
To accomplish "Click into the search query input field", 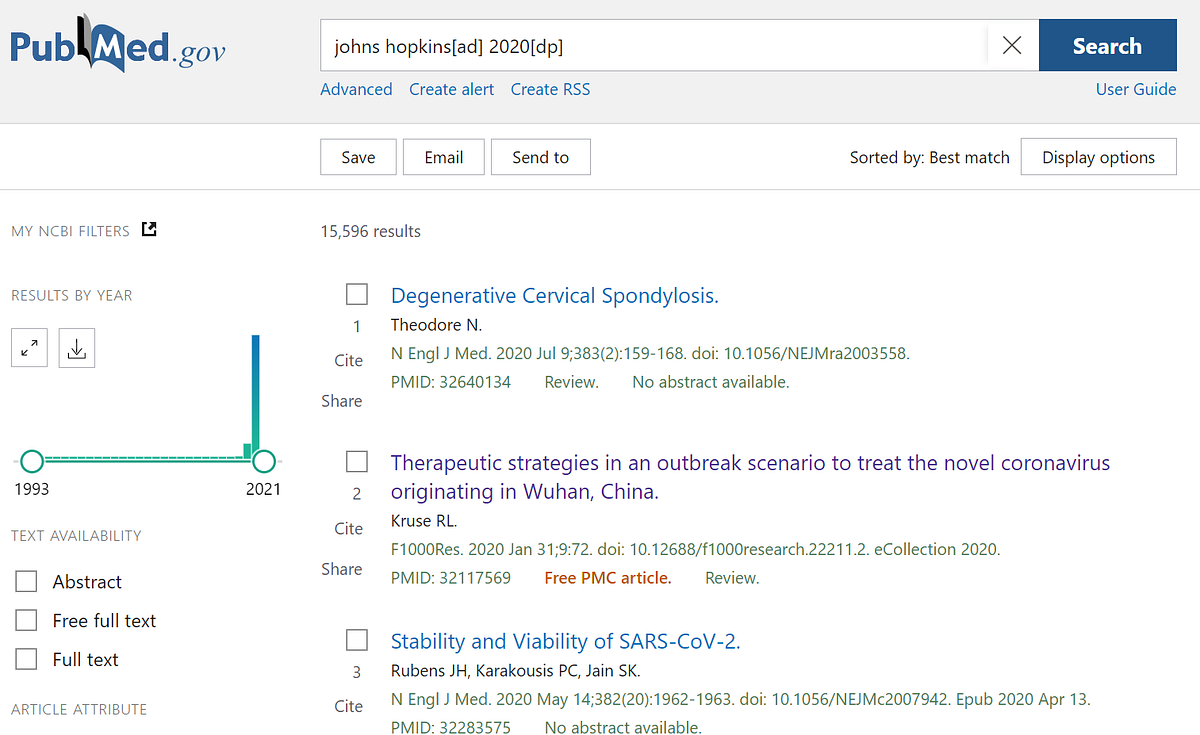I will (650, 46).
